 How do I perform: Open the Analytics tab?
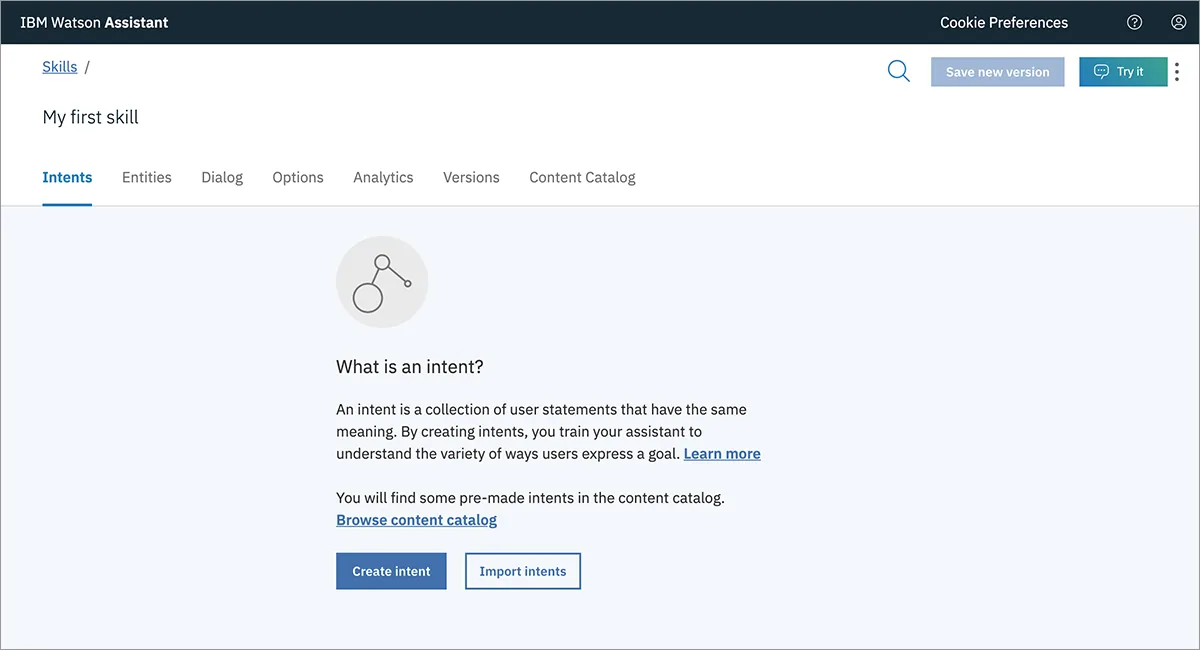pos(383,177)
